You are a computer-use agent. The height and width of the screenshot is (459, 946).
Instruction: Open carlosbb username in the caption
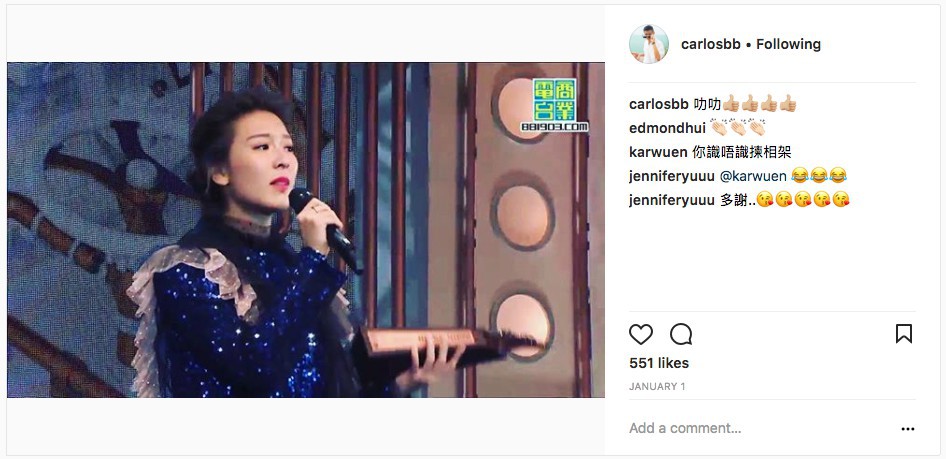point(658,104)
